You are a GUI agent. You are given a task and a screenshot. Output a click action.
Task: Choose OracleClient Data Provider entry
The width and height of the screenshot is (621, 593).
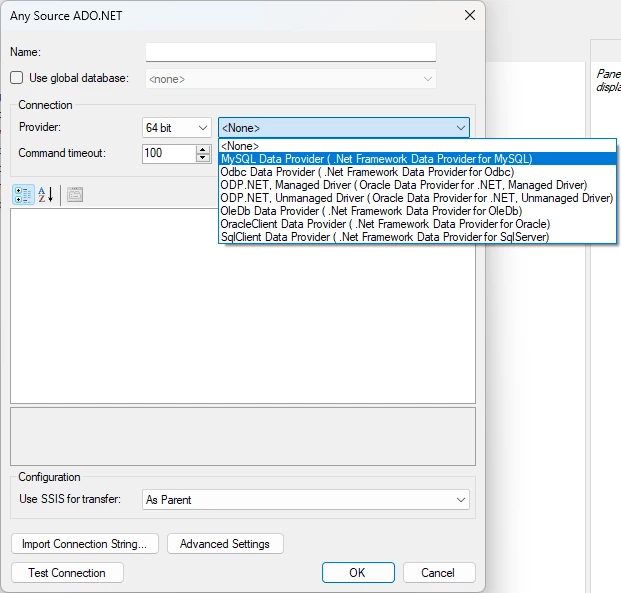pos(417,224)
